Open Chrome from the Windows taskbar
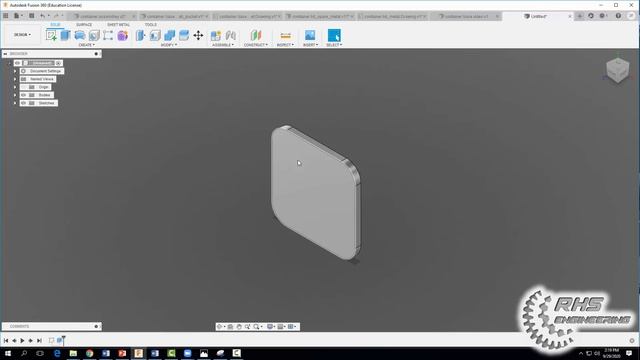640x360 pixels. 89,353
